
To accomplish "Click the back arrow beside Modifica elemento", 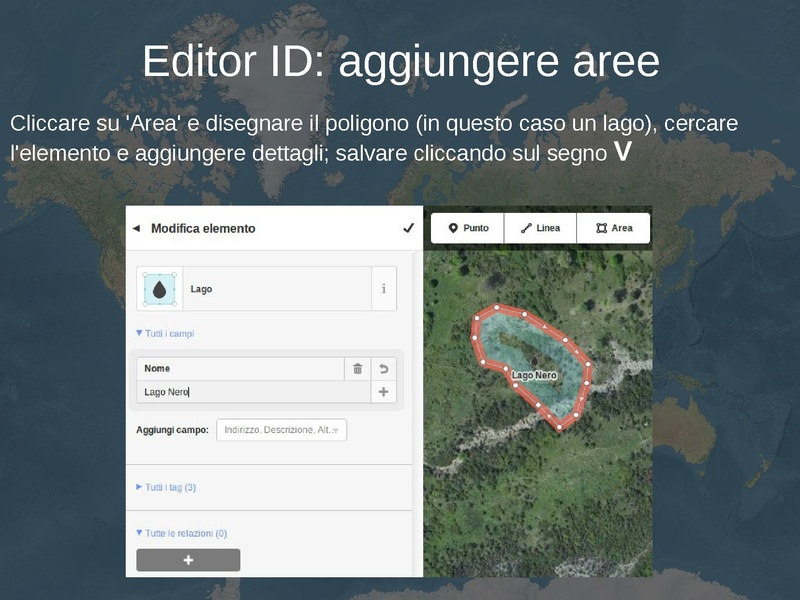I will 136,229.
